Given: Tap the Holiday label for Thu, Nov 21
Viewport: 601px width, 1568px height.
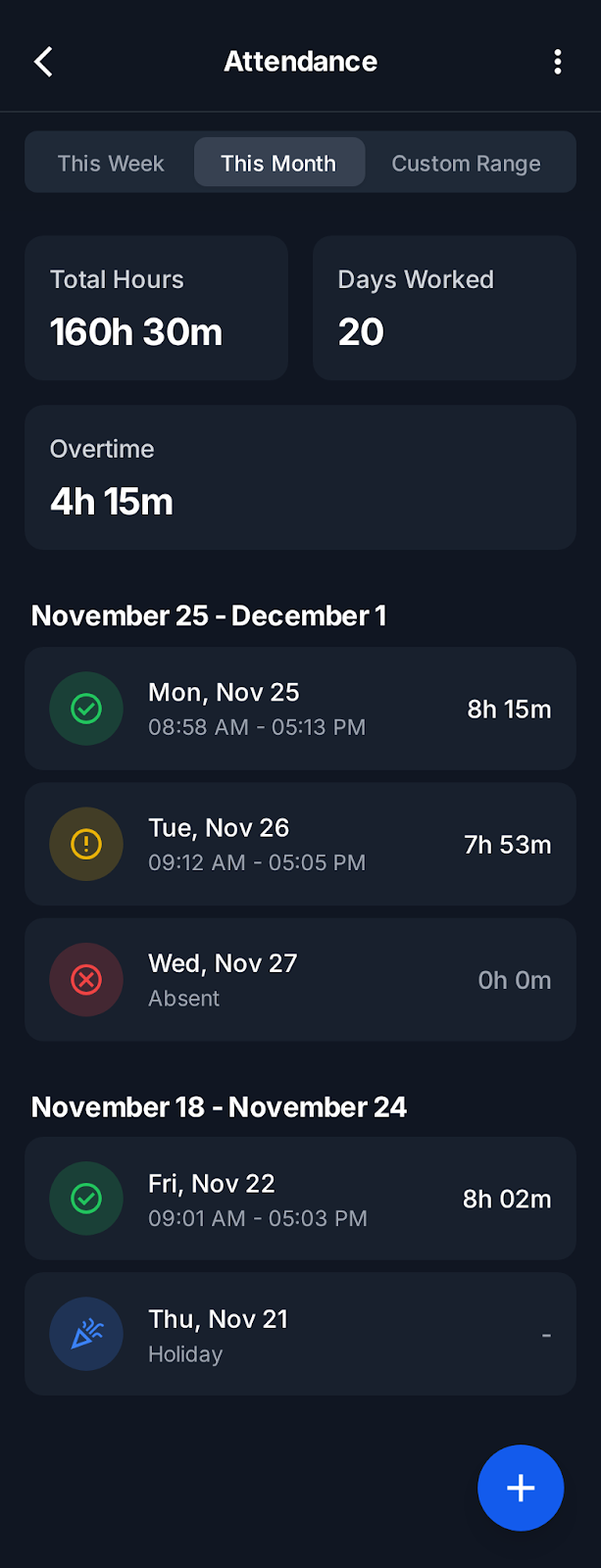Looking at the screenshot, I should (185, 1354).
